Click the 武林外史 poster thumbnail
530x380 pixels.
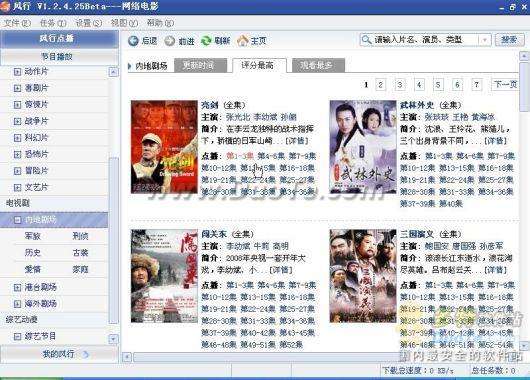click(363, 147)
